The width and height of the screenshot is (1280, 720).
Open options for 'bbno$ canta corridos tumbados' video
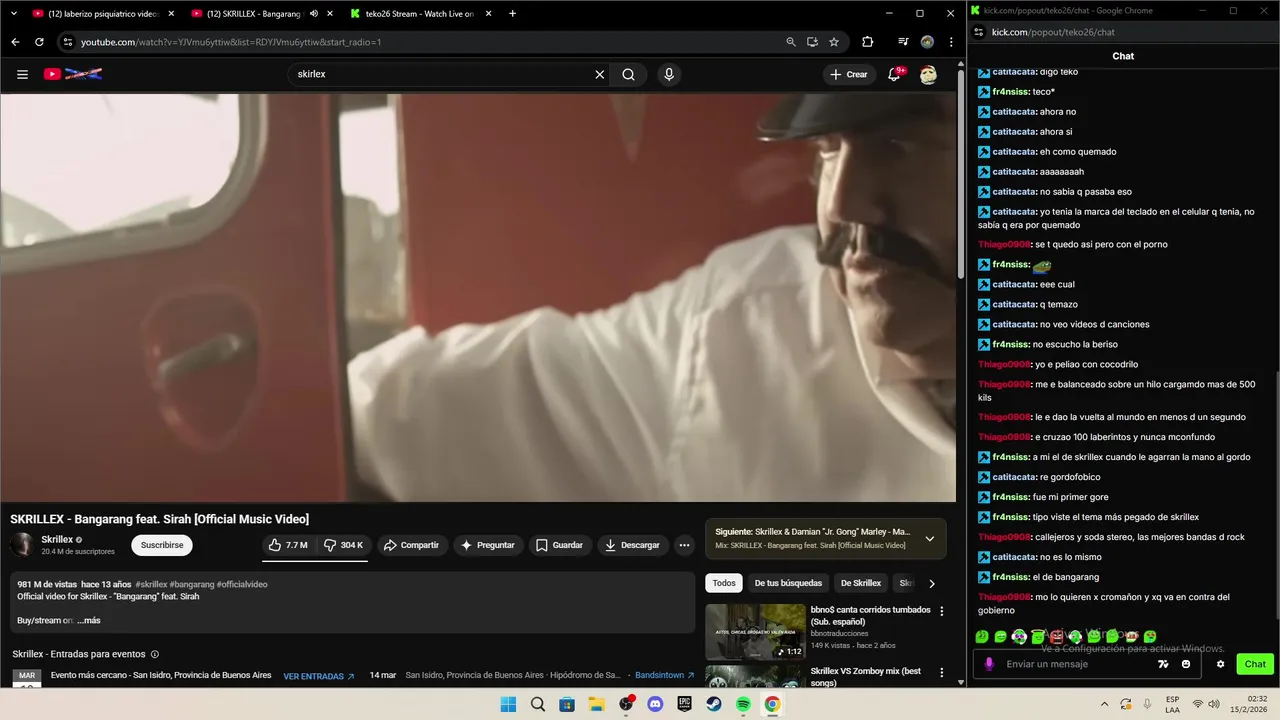[x=941, y=611]
